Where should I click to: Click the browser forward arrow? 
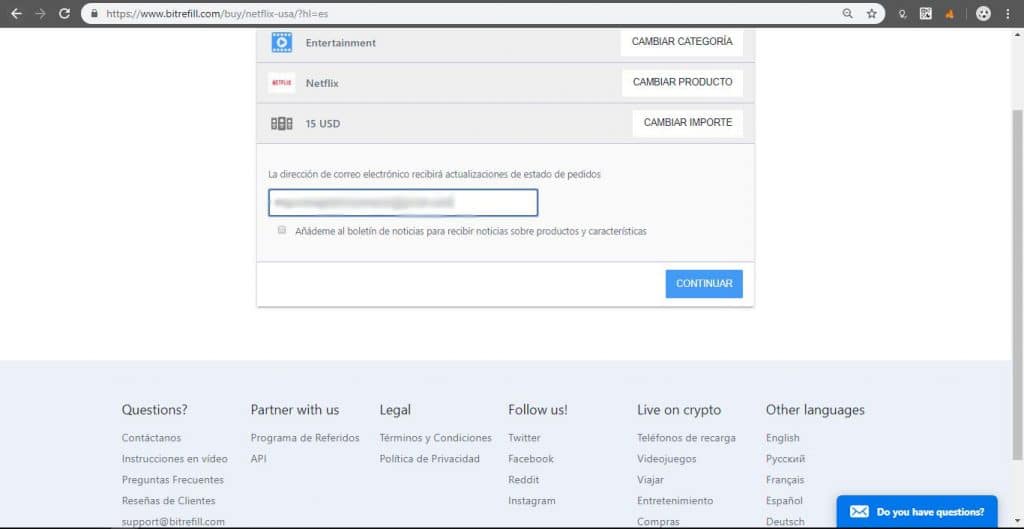40,13
